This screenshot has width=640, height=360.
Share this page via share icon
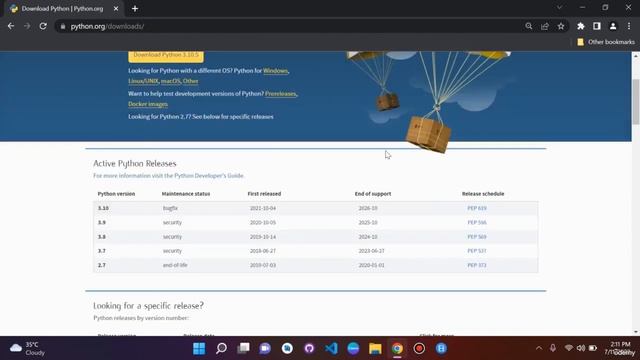point(545,26)
